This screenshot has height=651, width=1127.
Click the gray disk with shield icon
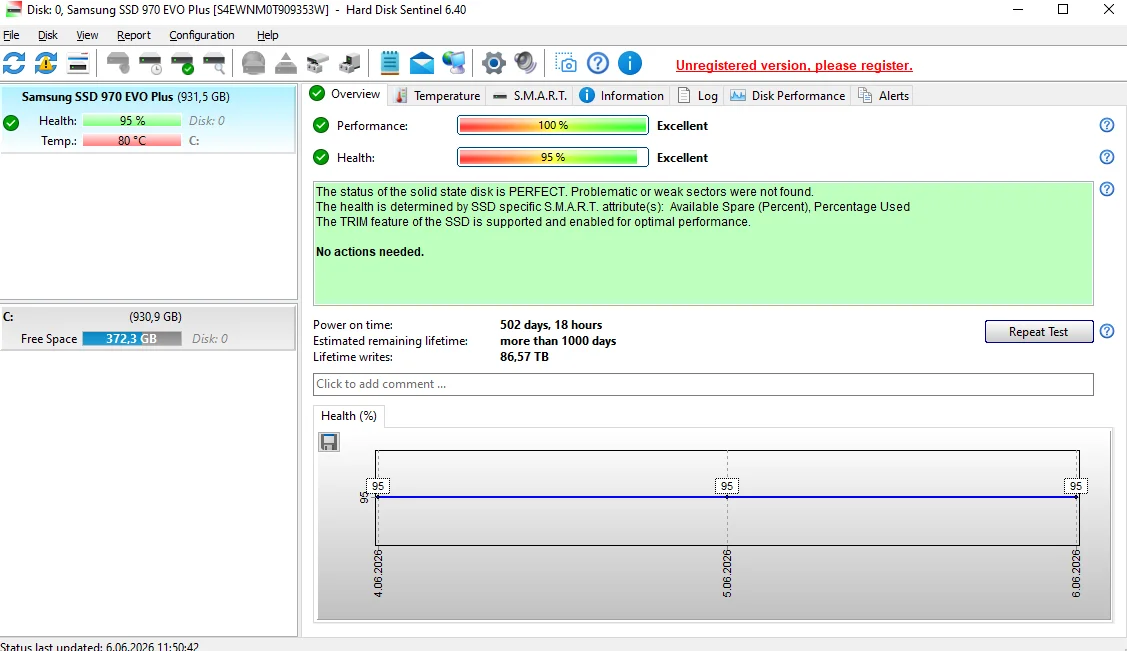(x=118, y=63)
